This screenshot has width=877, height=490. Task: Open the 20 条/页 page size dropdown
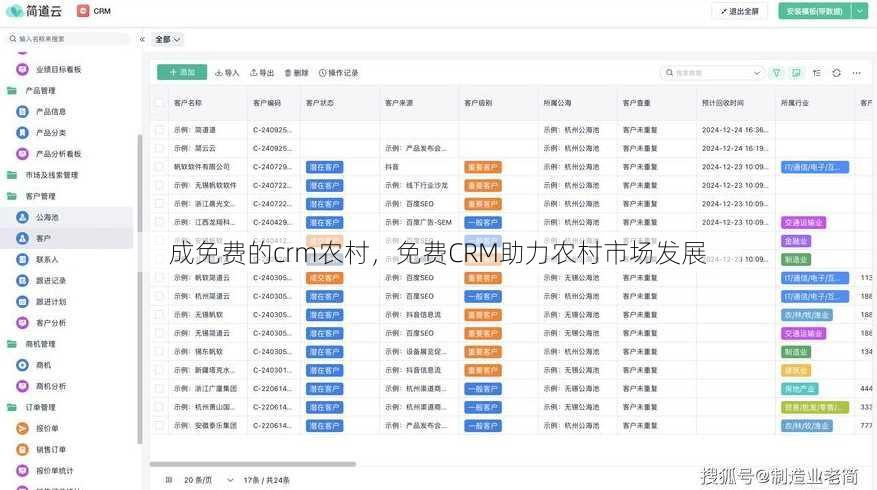point(208,480)
